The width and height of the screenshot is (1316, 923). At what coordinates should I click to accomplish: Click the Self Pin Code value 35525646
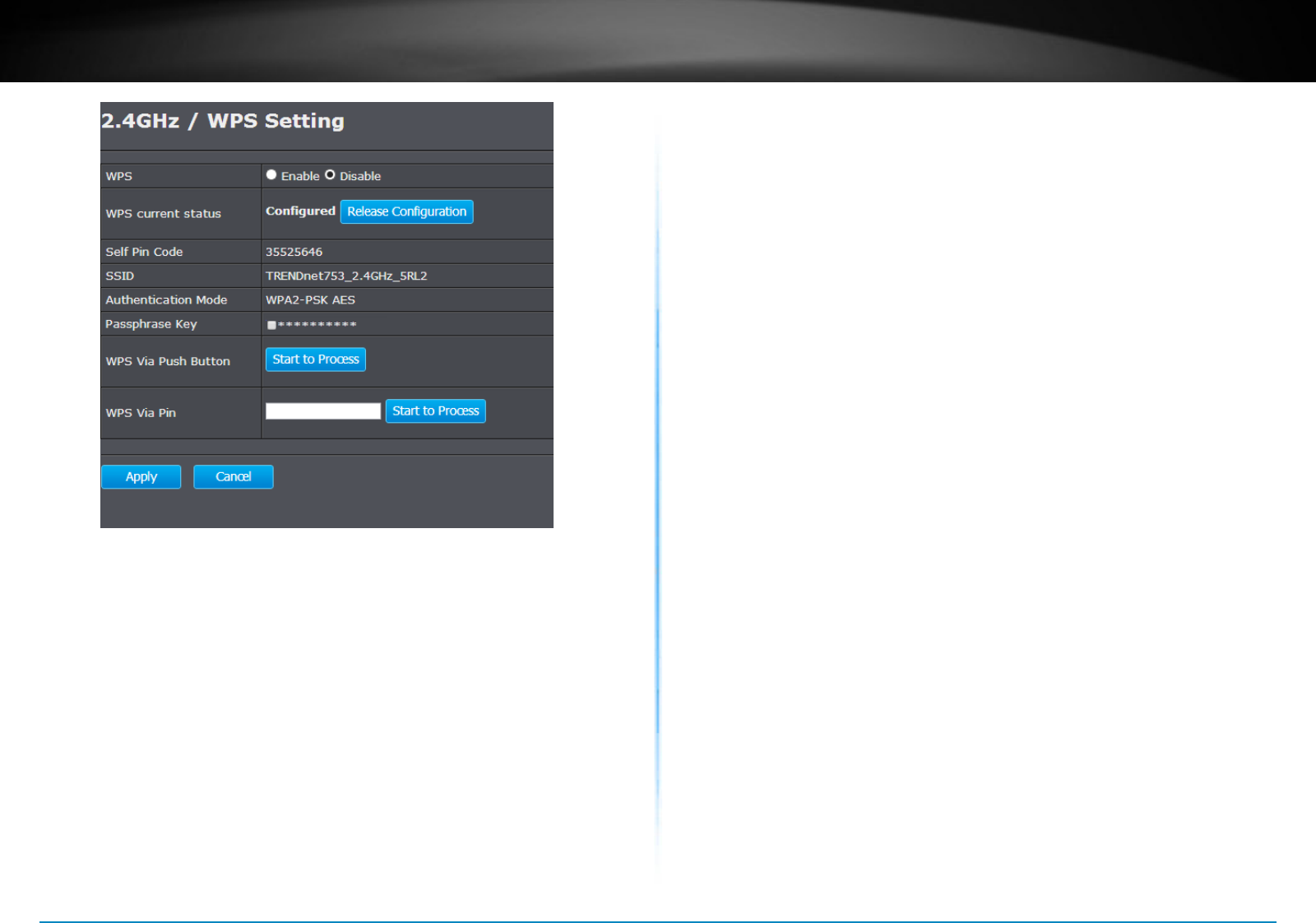[294, 252]
